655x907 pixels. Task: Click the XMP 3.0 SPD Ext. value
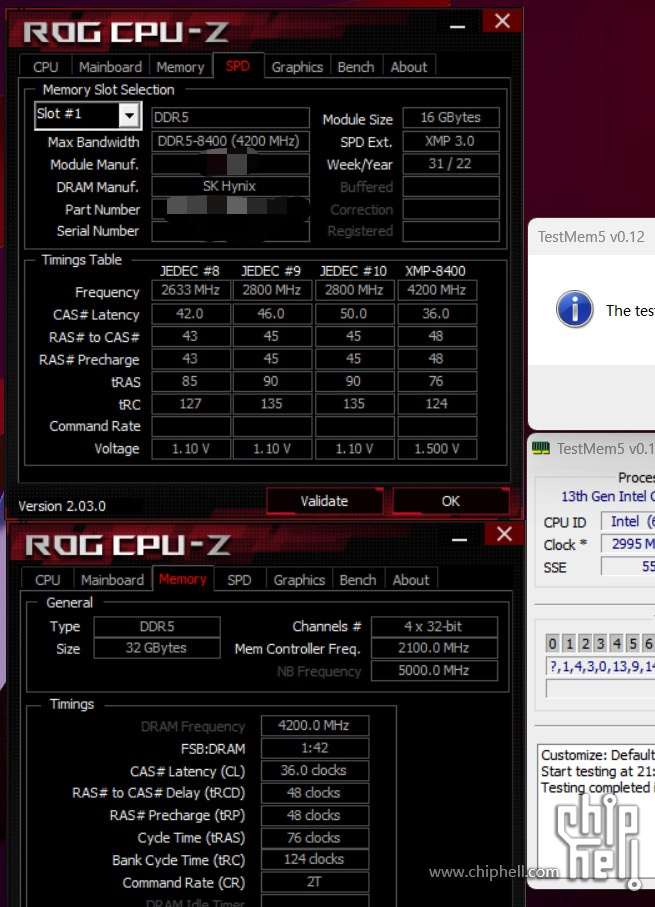pos(451,141)
